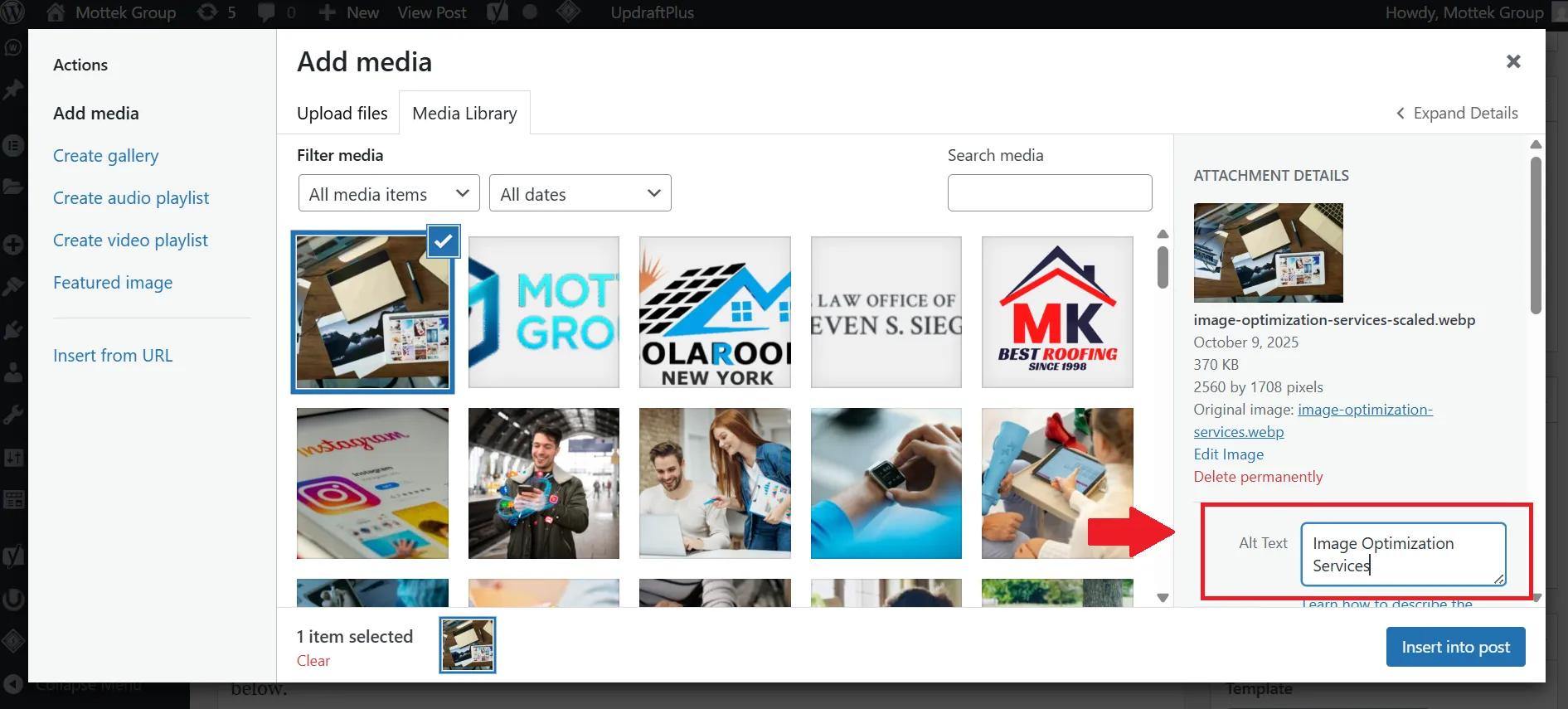The width and height of the screenshot is (1568, 709).
Task: Open the All media items dropdown
Action: (389, 193)
